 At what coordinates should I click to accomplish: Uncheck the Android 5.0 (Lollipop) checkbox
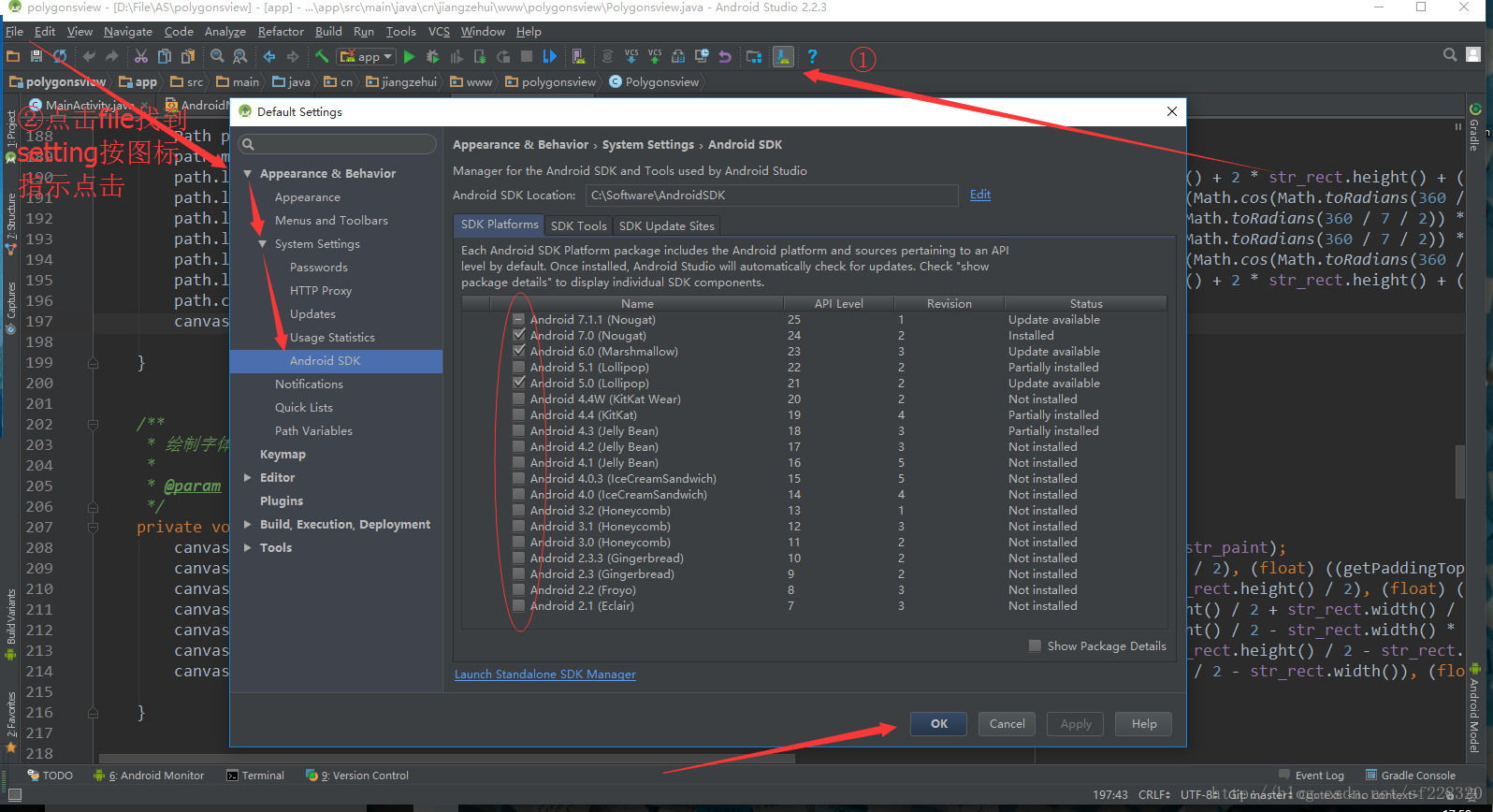point(519,383)
